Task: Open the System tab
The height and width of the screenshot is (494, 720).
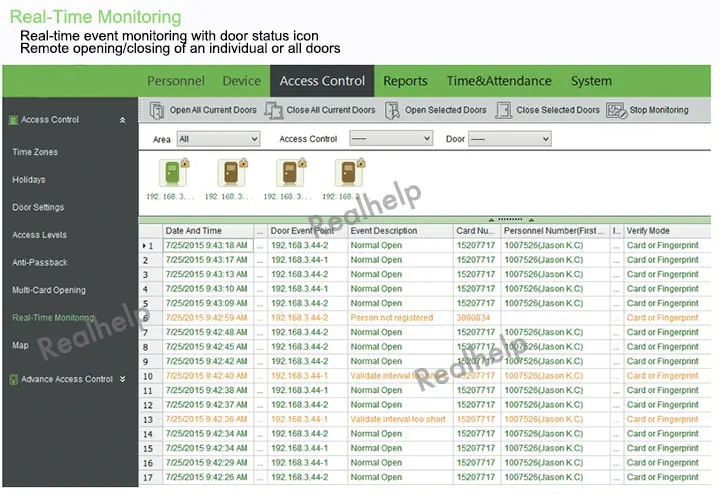Action: tap(591, 81)
